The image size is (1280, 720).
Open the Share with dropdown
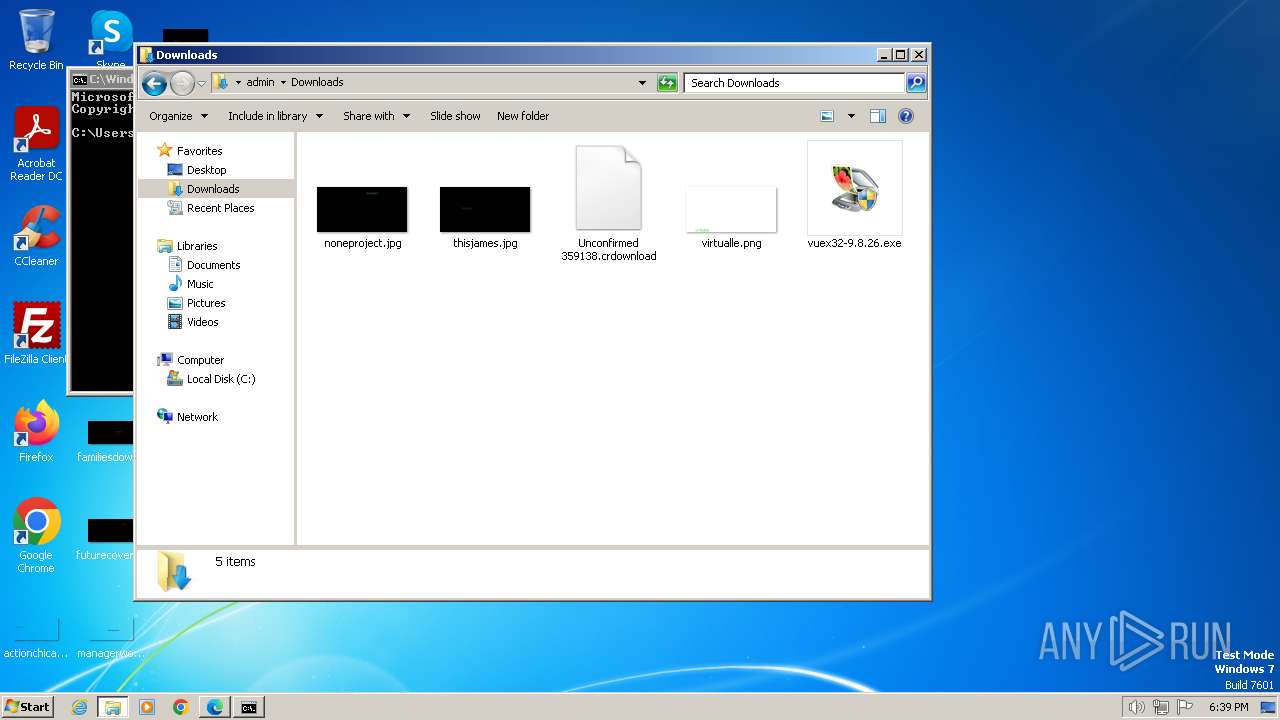pos(376,116)
